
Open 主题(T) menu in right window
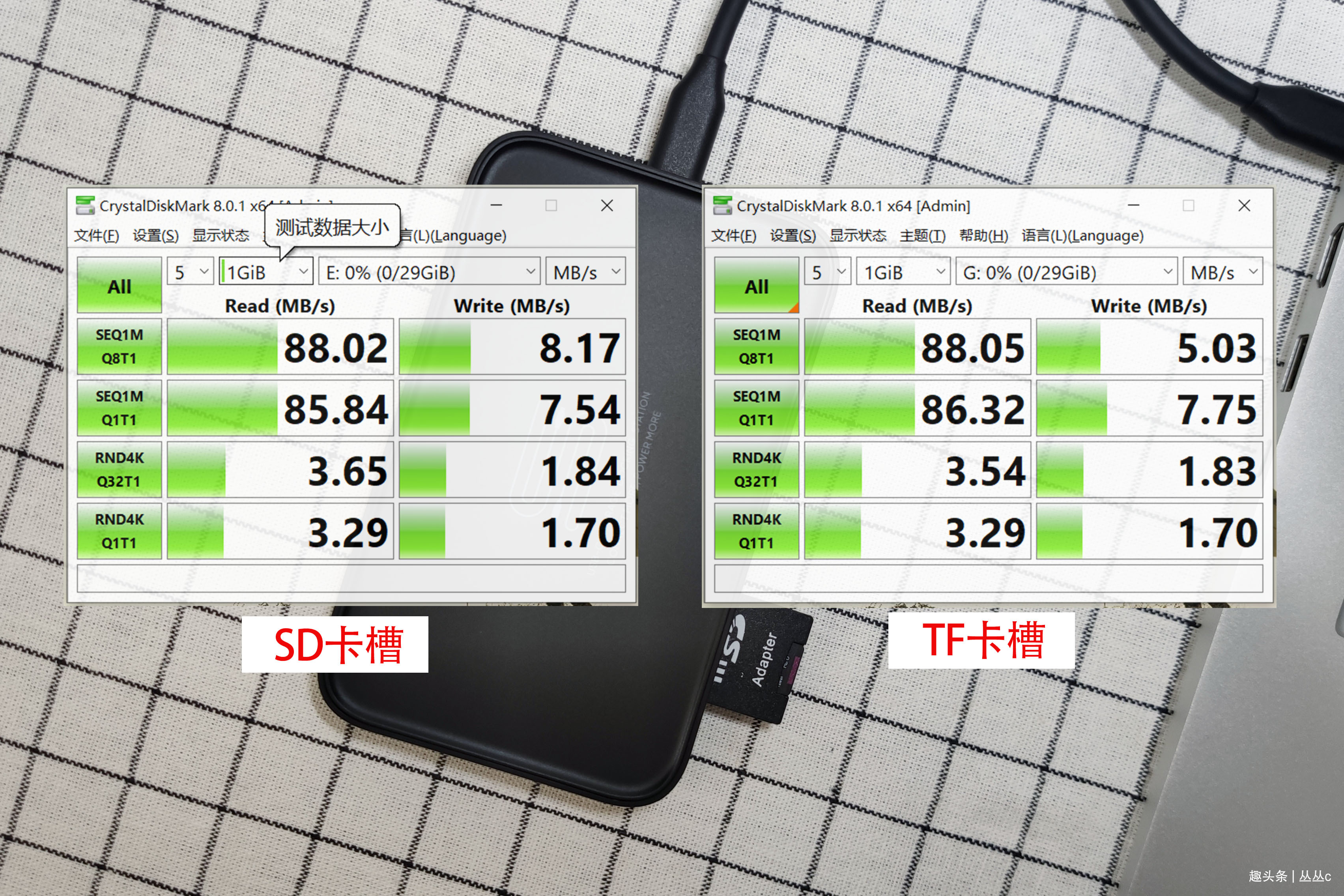[x=923, y=236]
